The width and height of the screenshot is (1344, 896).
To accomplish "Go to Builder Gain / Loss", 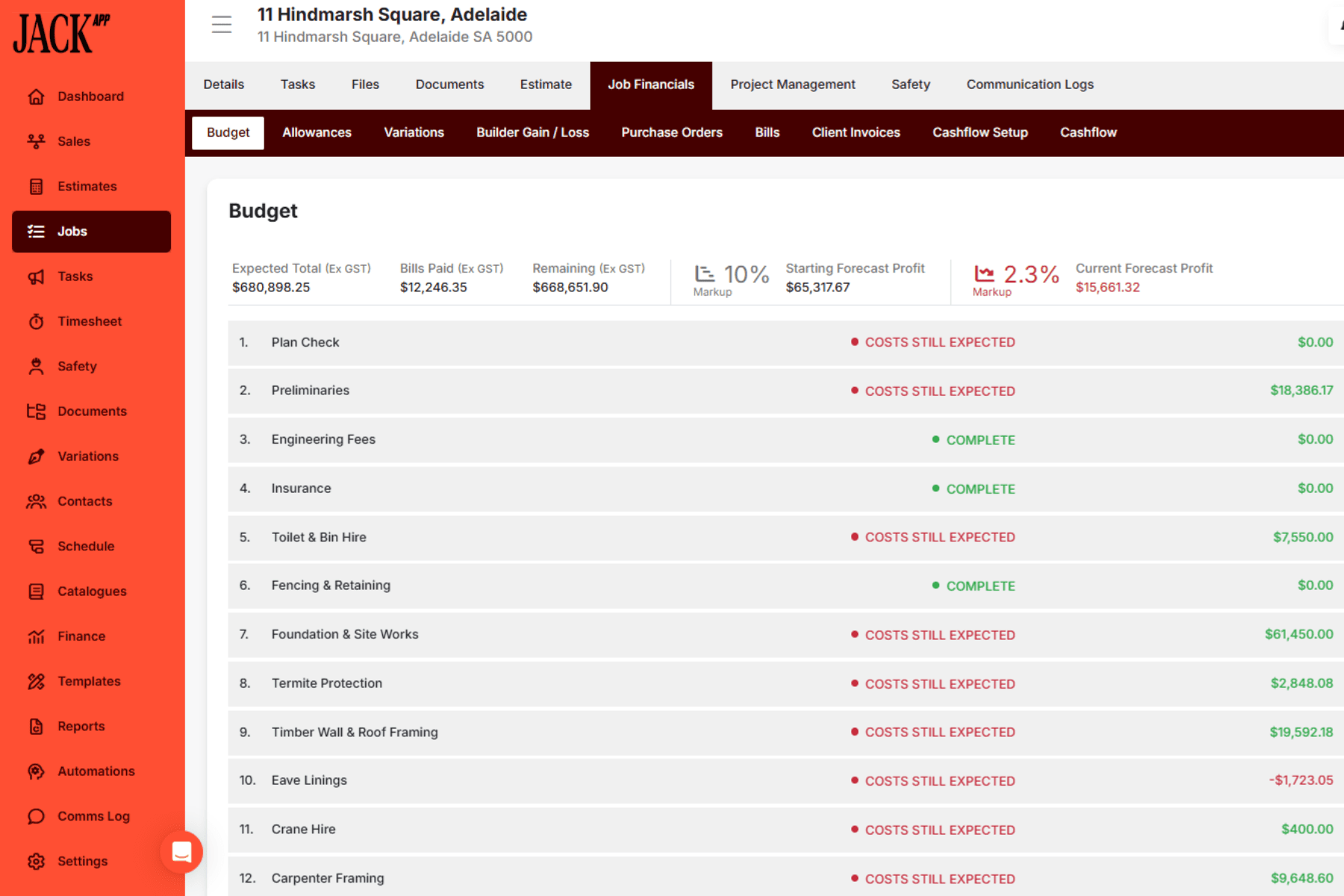I will 532,132.
